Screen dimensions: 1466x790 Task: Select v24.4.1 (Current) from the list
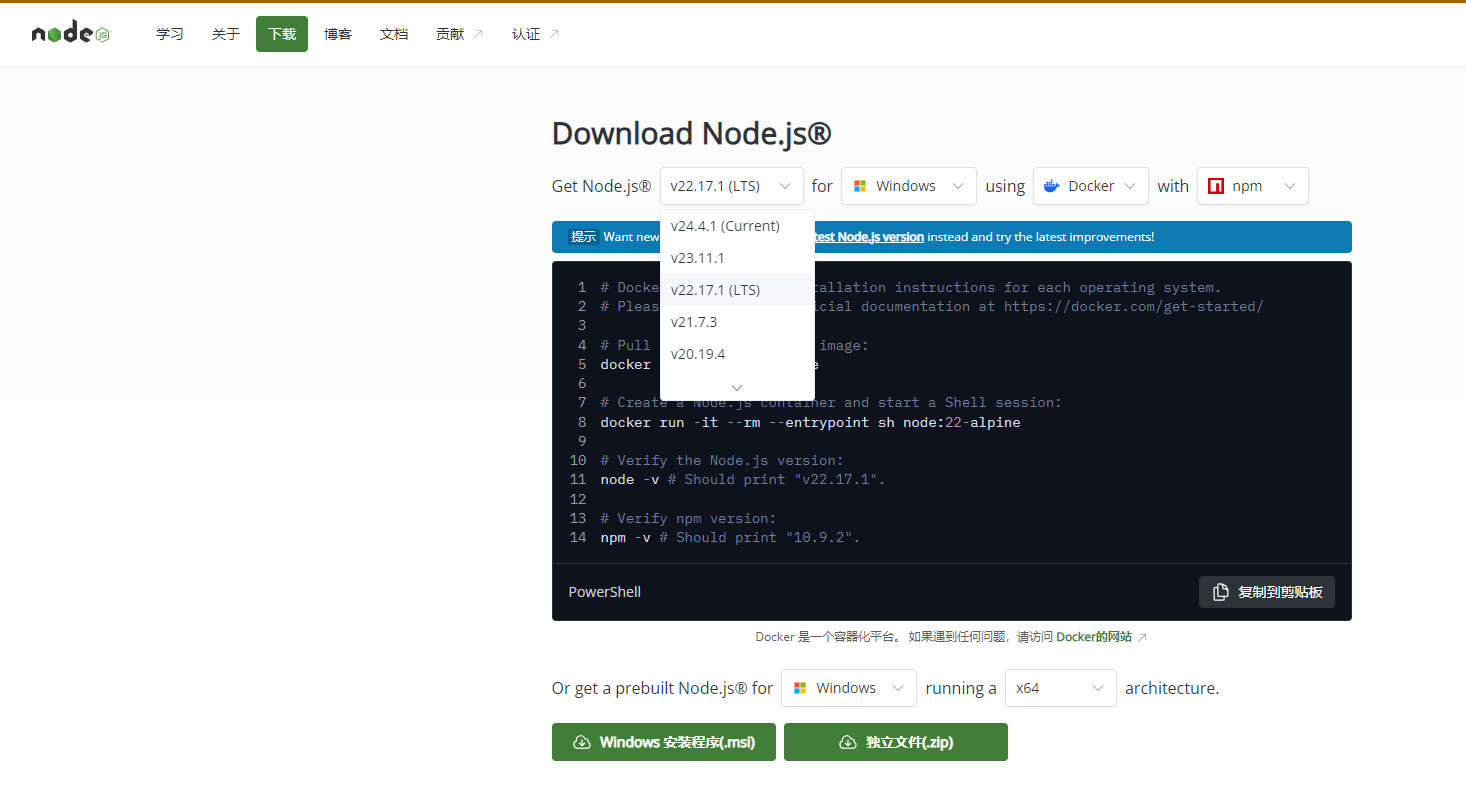737,226
